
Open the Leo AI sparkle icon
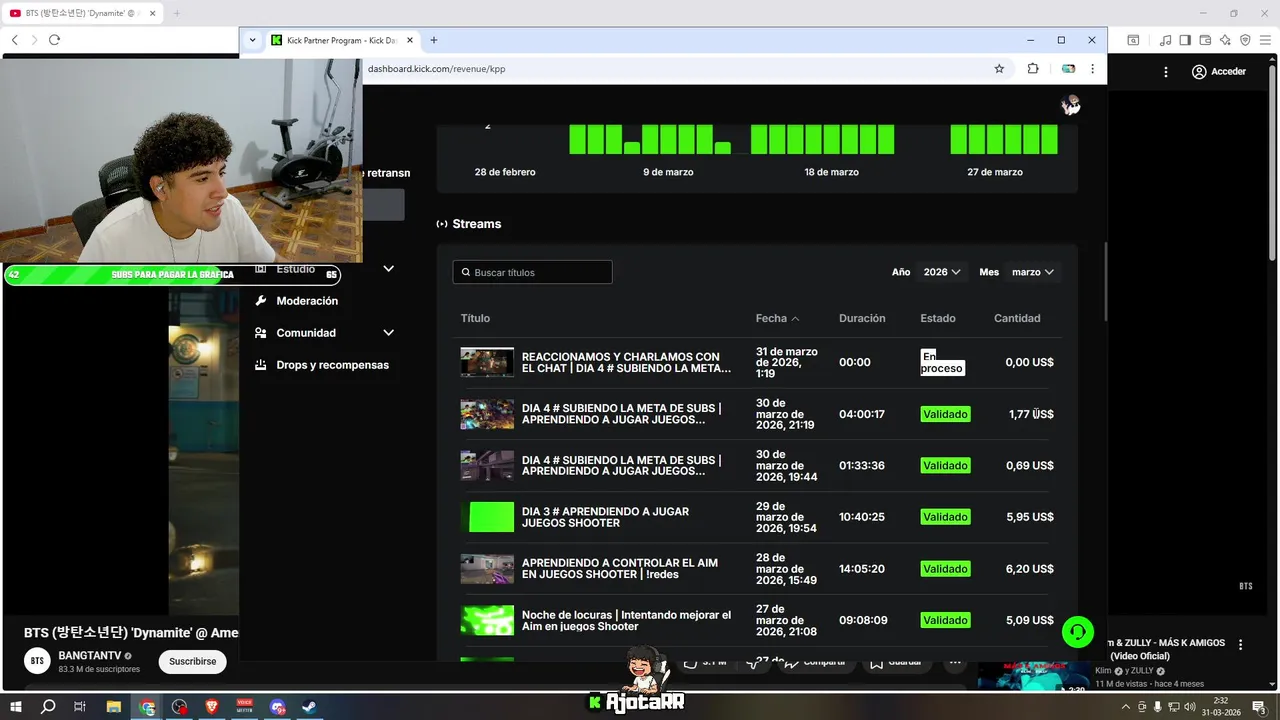coord(1225,40)
